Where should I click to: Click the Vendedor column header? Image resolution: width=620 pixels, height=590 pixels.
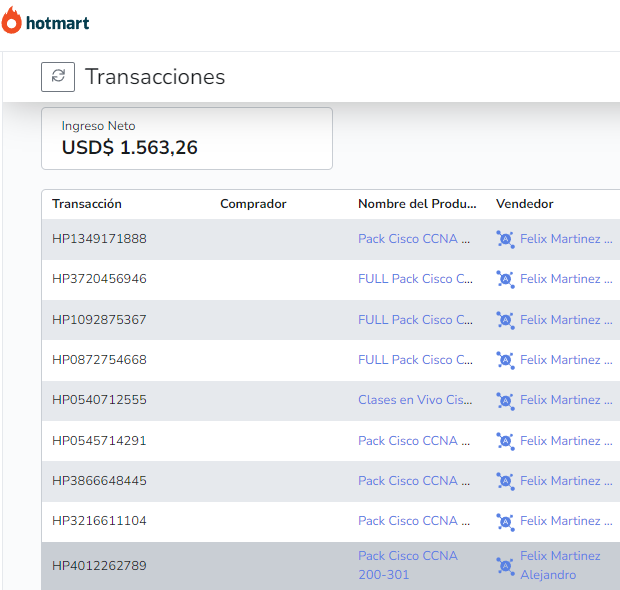point(525,204)
